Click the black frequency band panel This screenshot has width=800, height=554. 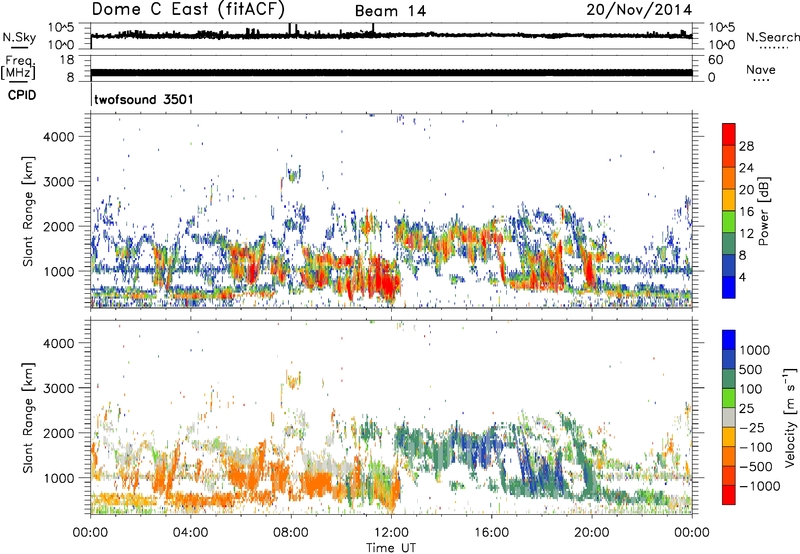pyautogui.click(x=391, y=68)
